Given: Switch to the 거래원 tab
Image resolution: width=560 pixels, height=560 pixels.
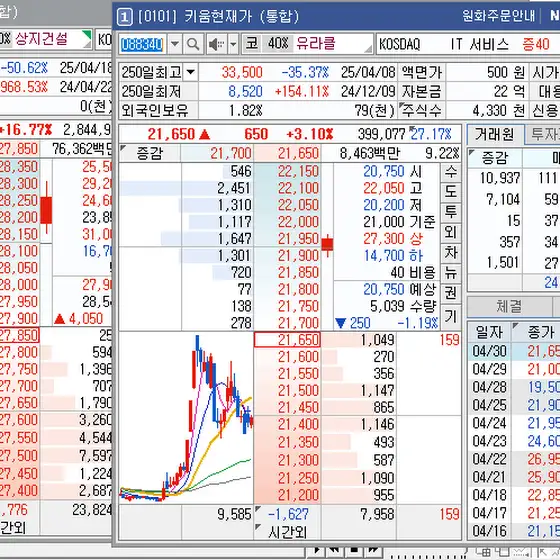Looking at the screenshot, I should [x=495, y=134].
